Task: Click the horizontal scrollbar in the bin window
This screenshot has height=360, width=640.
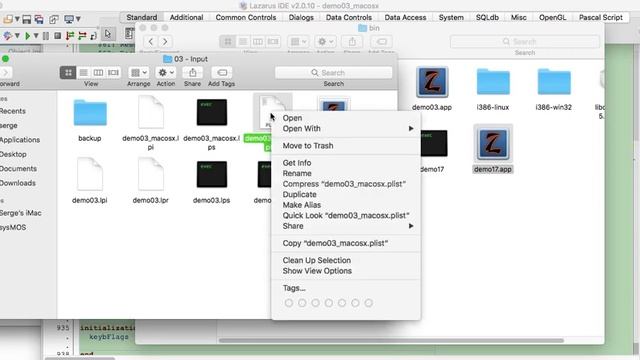Action: 391,340
